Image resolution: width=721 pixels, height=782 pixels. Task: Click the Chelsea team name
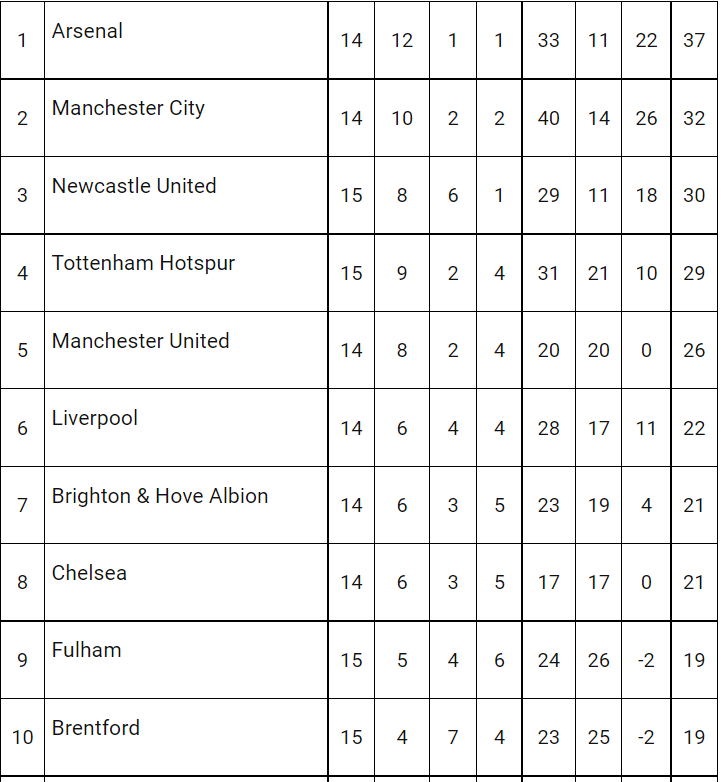[x=89, y=573]
